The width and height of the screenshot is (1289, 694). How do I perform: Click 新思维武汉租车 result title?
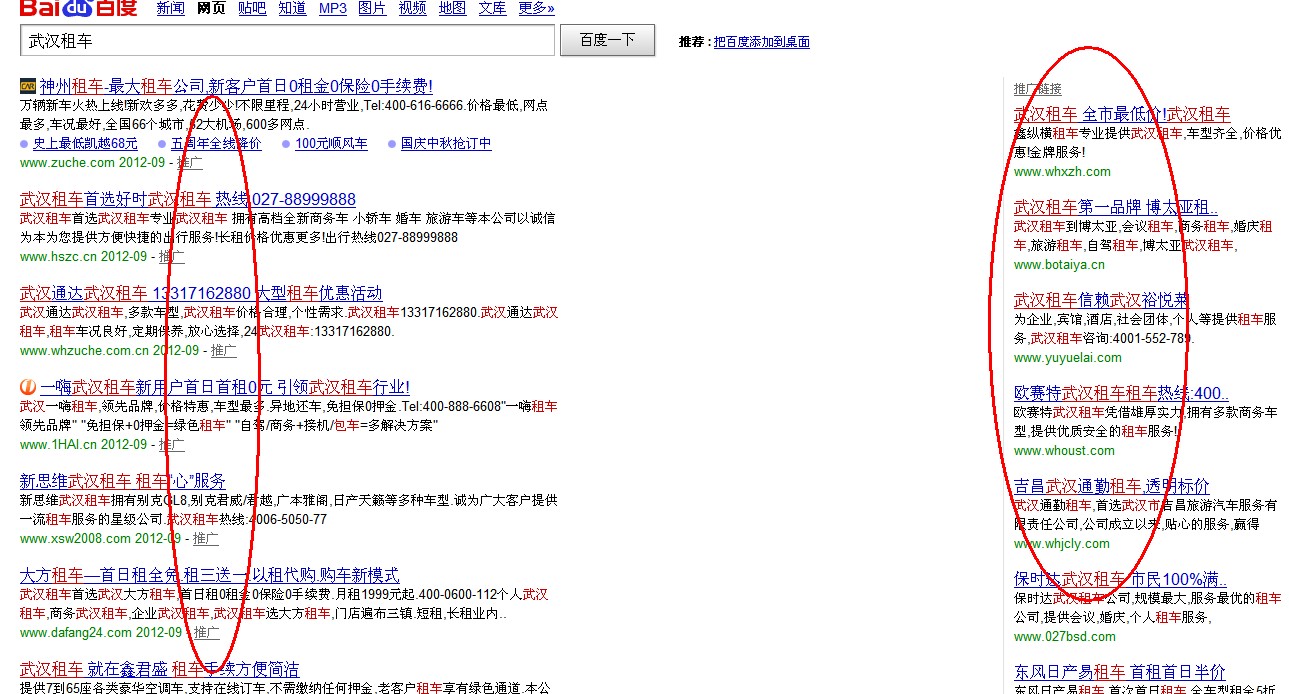point(123,481)
